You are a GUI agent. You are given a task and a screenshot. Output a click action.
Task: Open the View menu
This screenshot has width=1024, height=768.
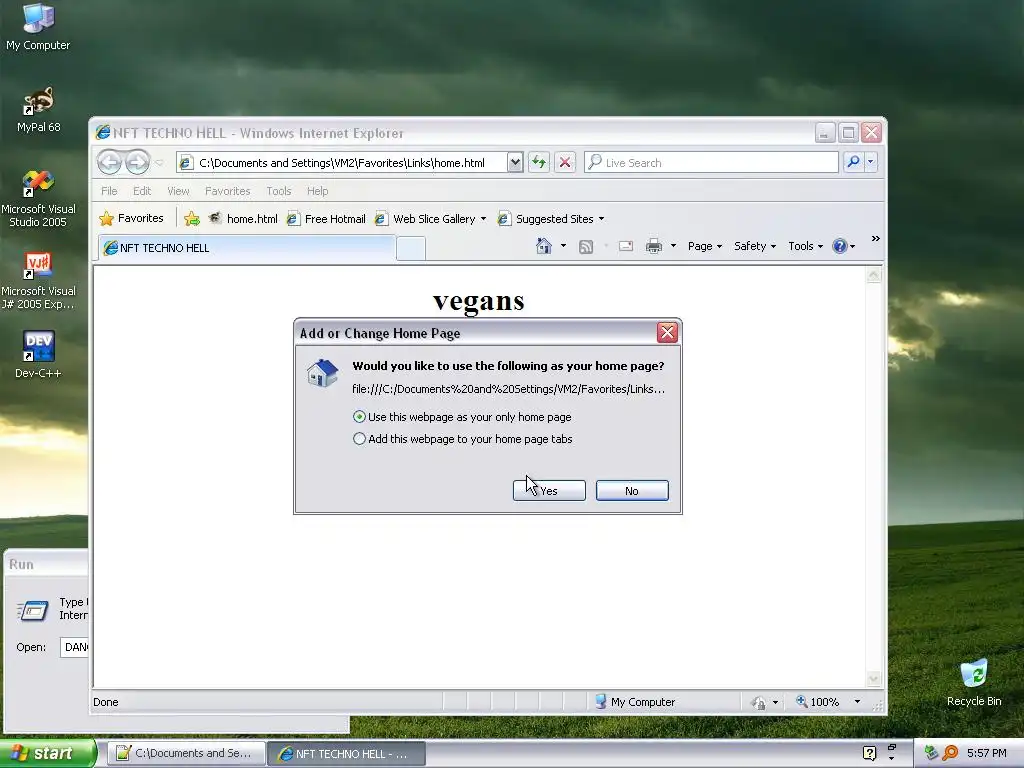click(x=178, y=191)
